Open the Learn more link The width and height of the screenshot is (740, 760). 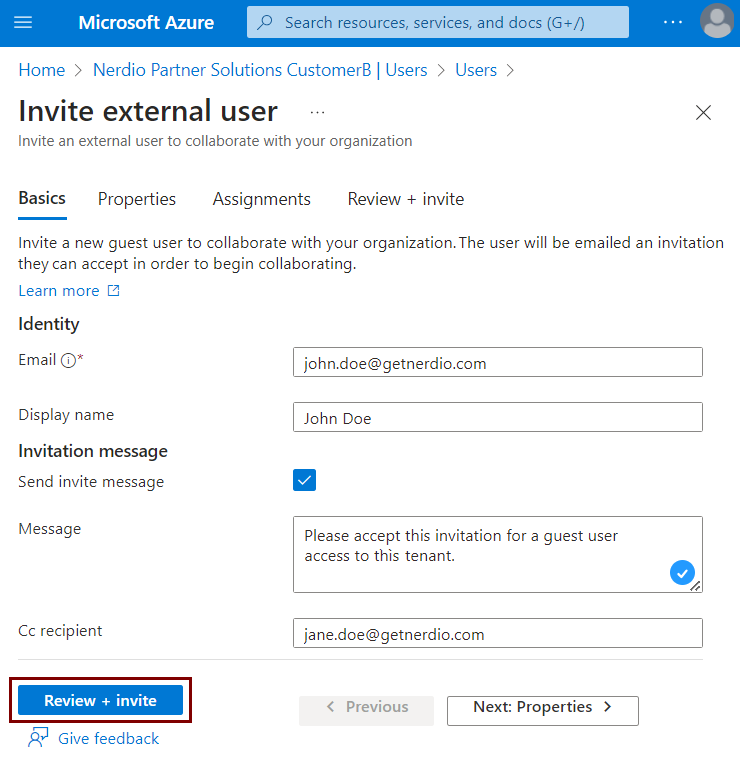point(59,291)
